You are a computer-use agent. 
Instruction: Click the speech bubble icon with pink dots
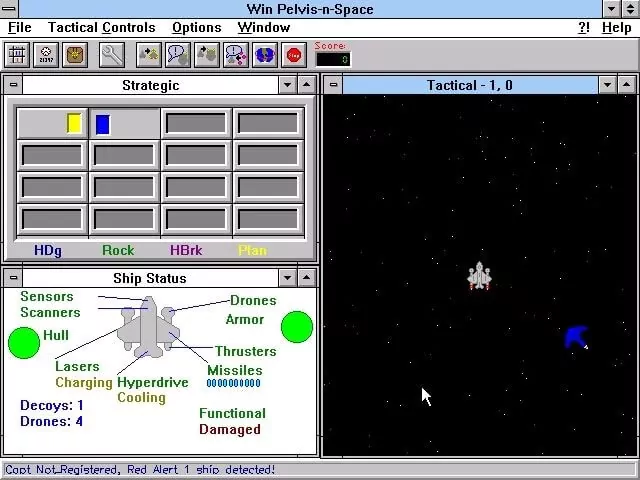pyautogui.click(x=236, y=55)
